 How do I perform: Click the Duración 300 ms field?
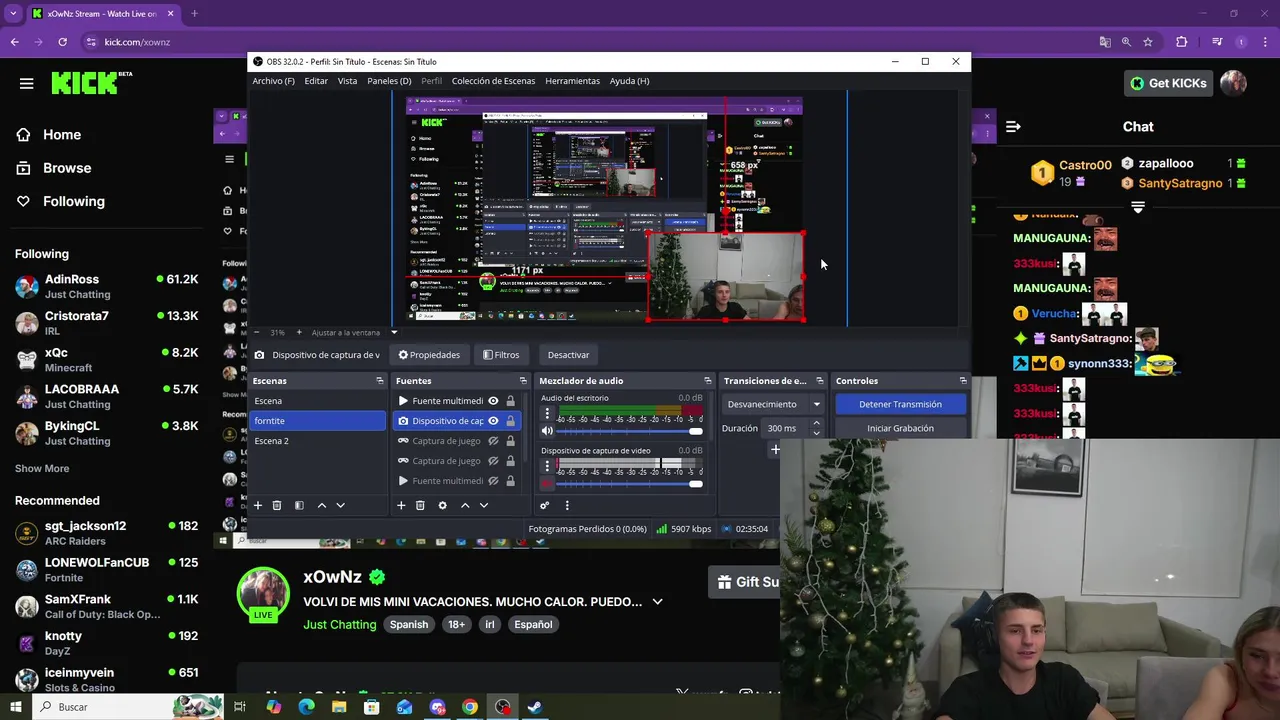point(785,428)
